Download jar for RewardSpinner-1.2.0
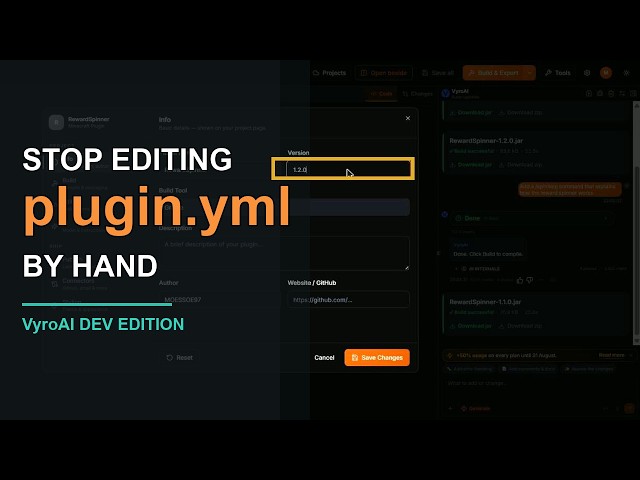This screenshot has height=480, width=640. [471, 164]
